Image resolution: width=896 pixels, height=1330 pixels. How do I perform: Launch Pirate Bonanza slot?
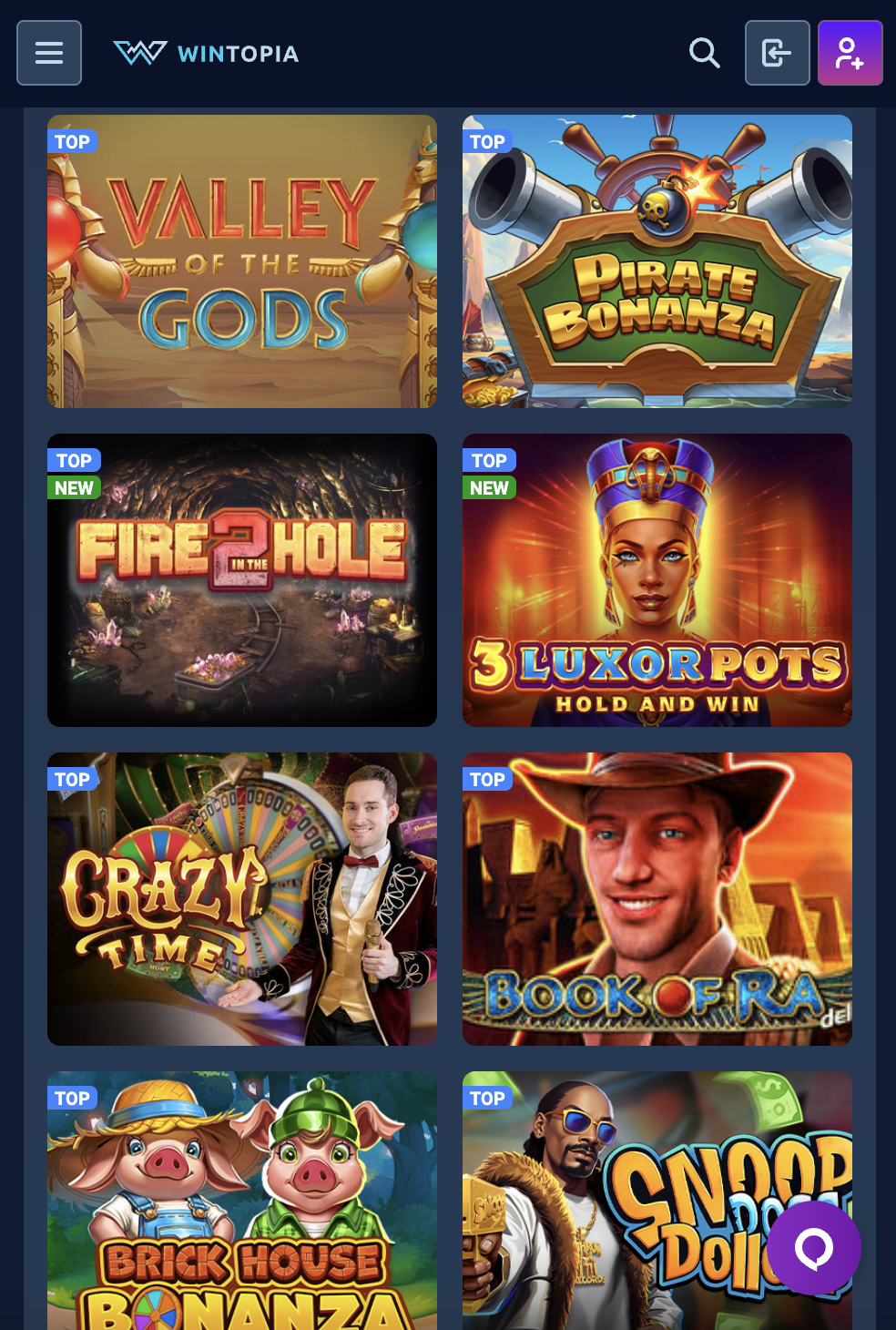point(657,261)
